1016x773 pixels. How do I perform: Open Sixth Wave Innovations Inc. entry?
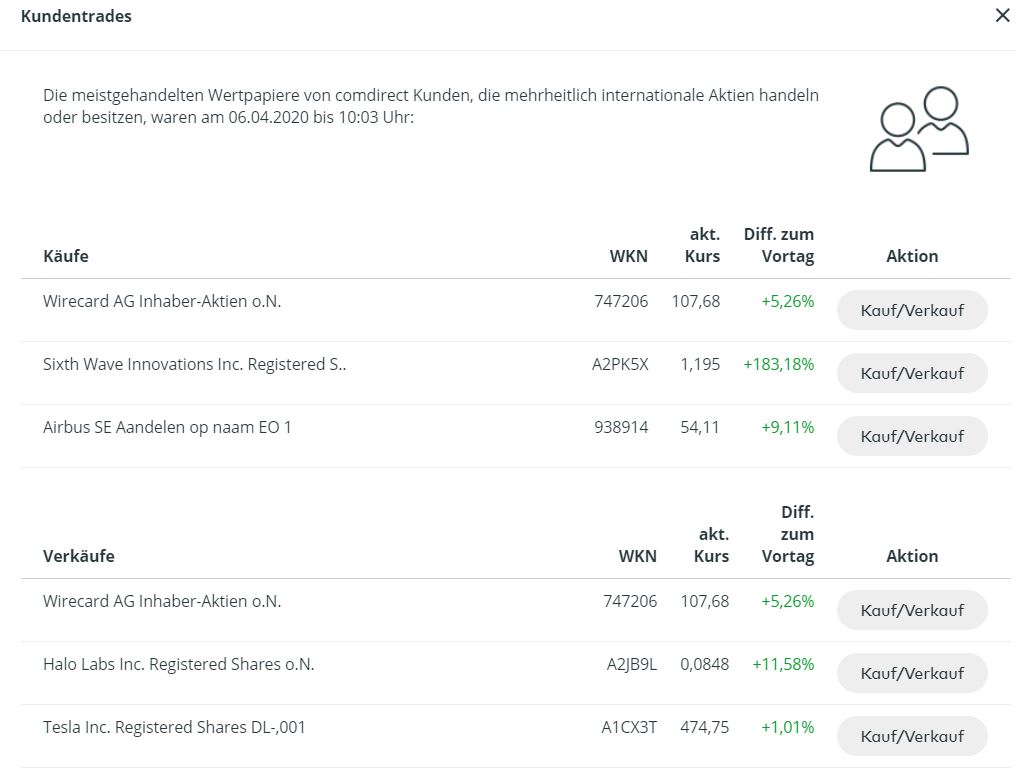(x=194, y=364)
